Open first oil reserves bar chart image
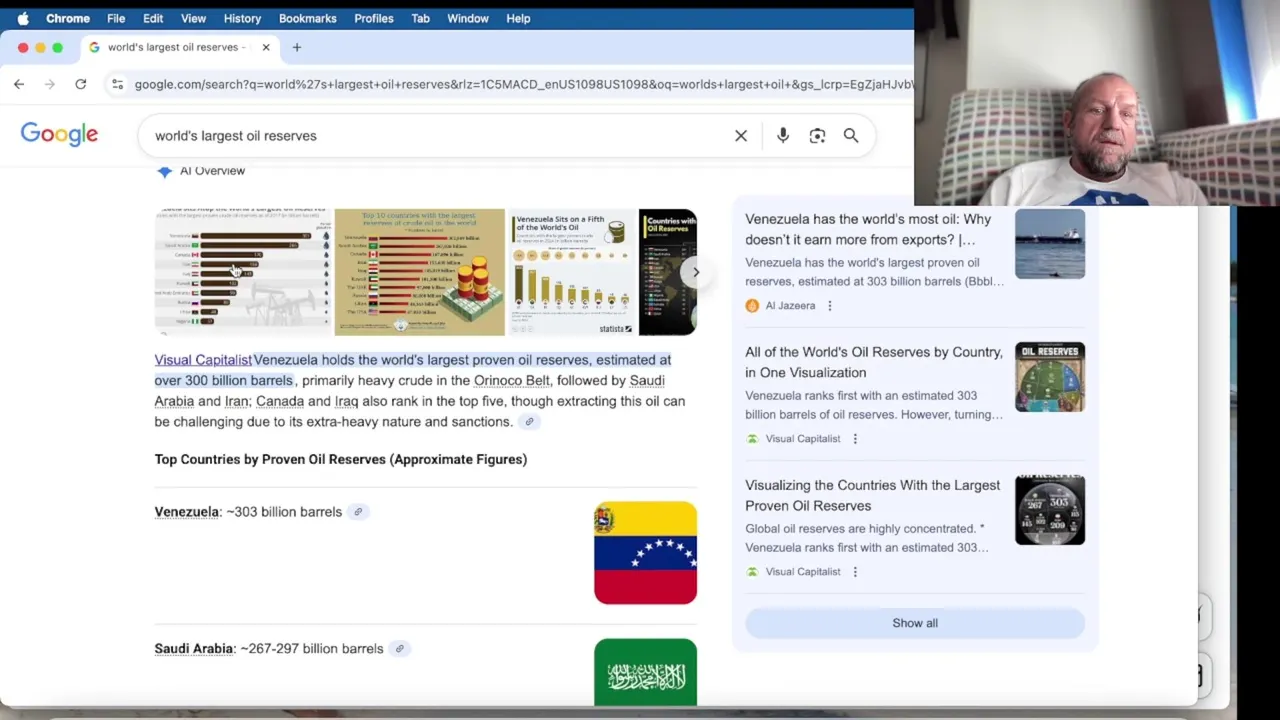Viewport: 1280px width, 720px height. 242,271
